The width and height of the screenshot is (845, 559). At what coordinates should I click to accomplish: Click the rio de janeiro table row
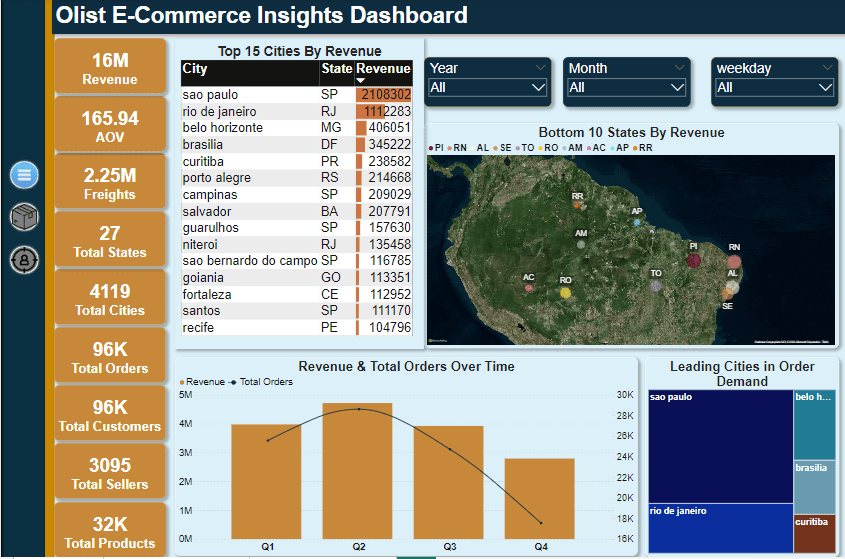pos(297,112)
